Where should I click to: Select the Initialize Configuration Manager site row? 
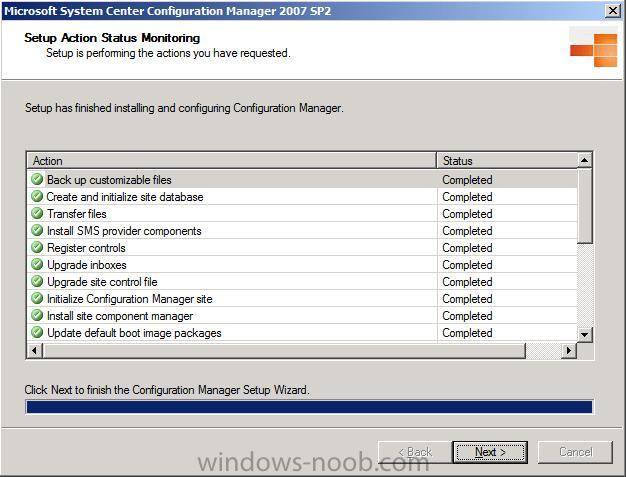tap(302, 299)
